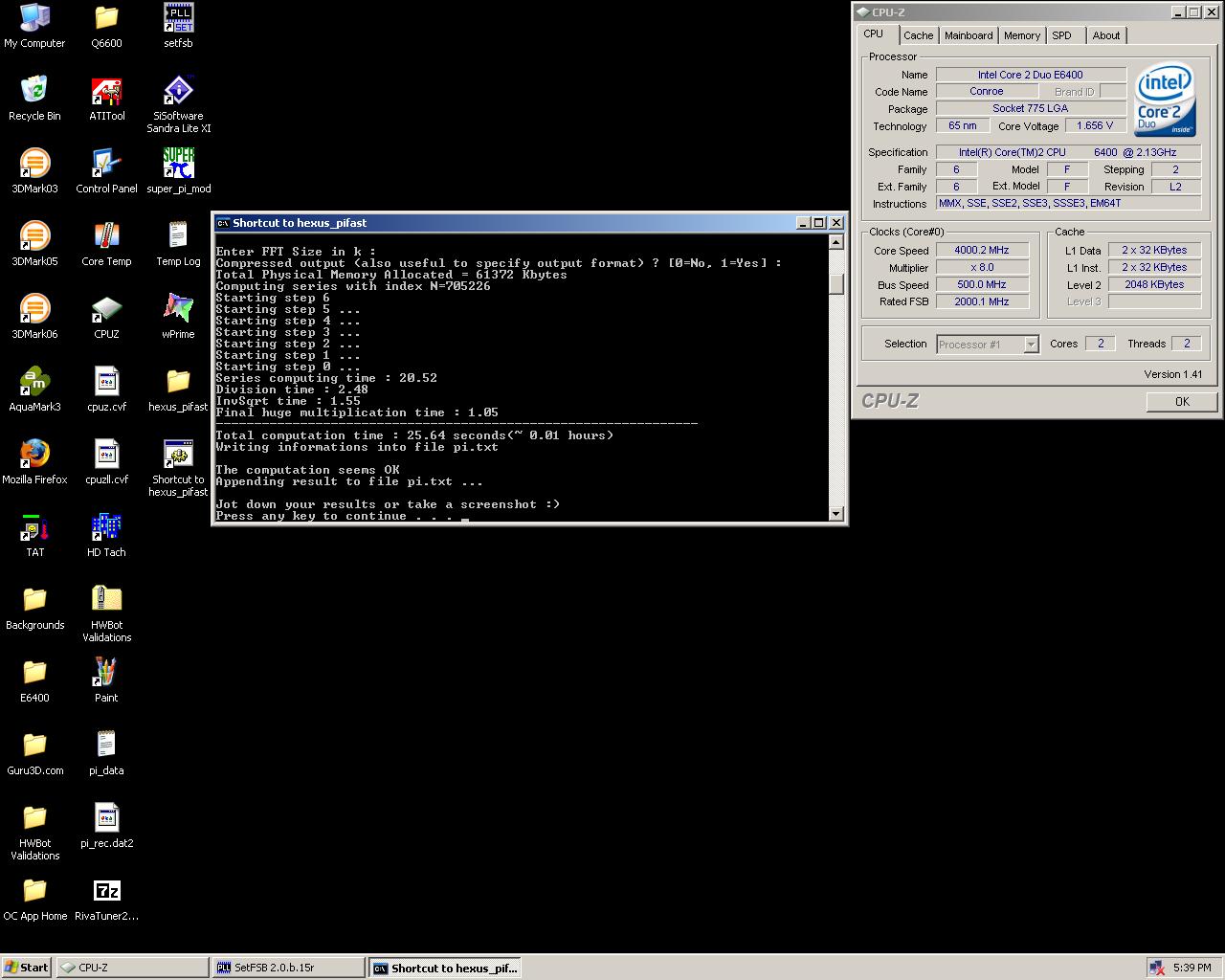
Task: Click Intel Core 2 Duo logo
Action: pos(1165,100)
